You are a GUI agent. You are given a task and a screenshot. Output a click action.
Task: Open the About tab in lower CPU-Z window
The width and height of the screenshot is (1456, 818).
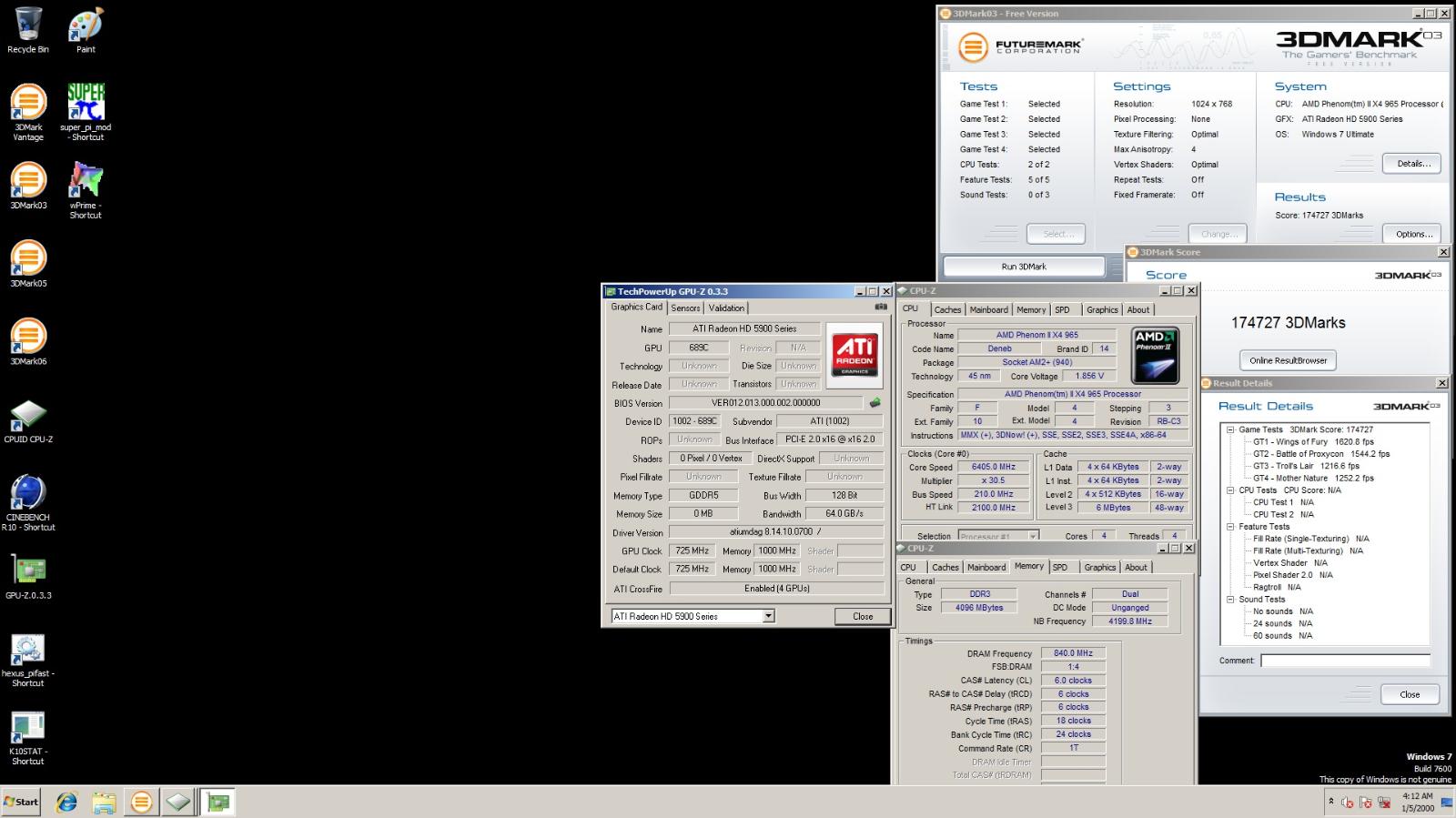tap(1136, 568)
